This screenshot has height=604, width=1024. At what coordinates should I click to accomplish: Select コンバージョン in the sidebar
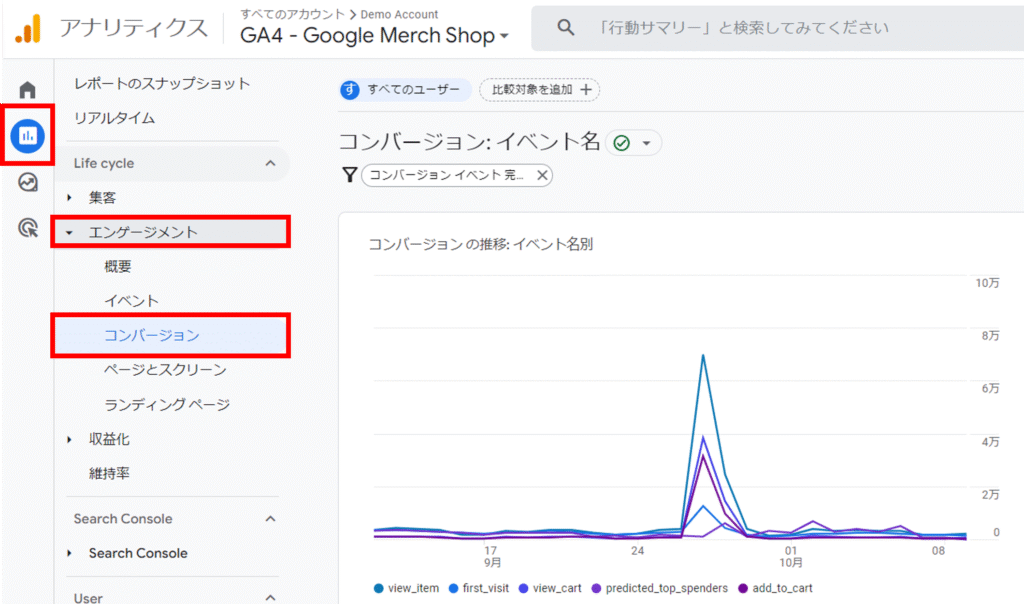(x=152, y=335)
